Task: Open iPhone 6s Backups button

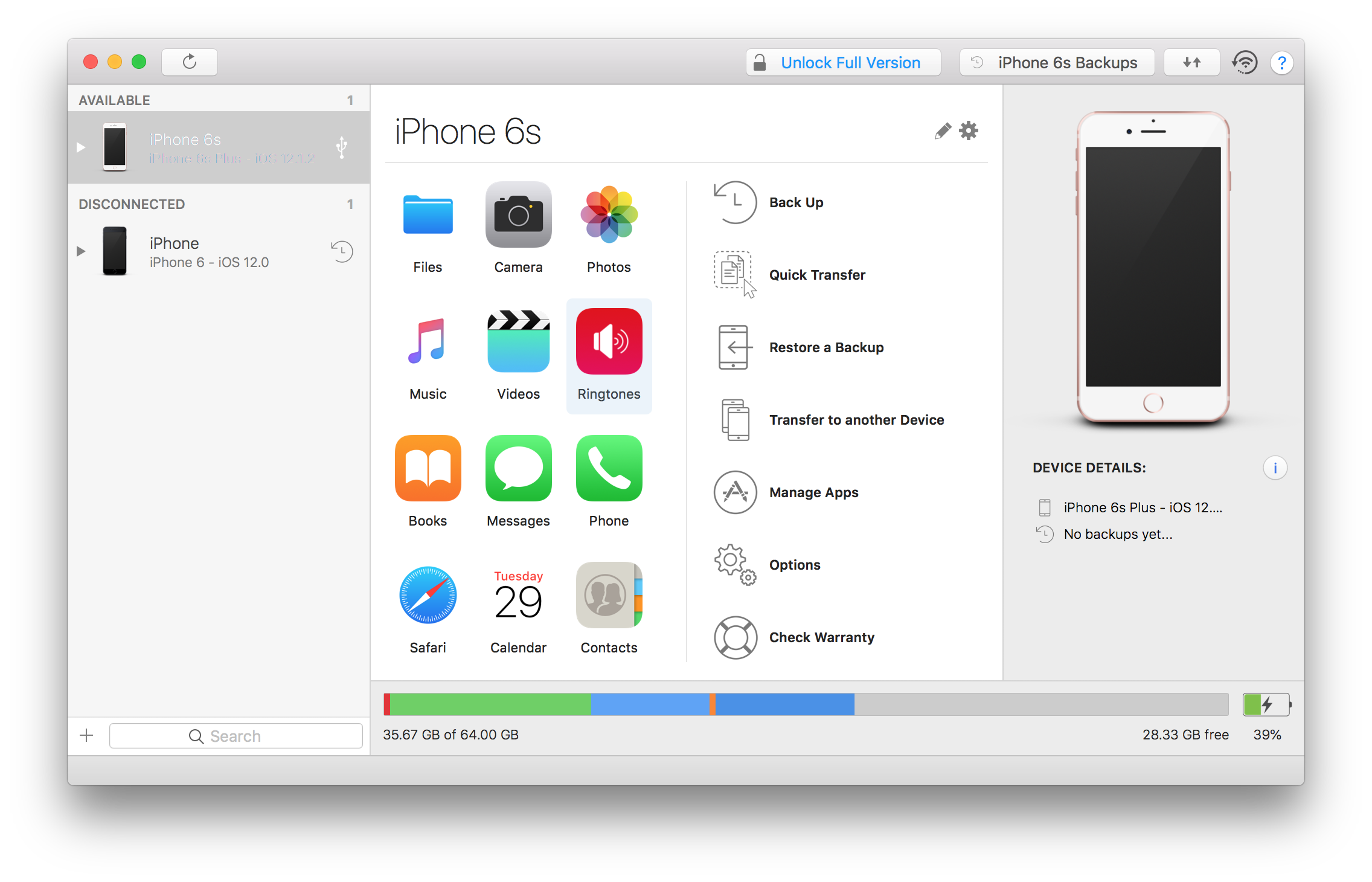Action: [1057, 62]
